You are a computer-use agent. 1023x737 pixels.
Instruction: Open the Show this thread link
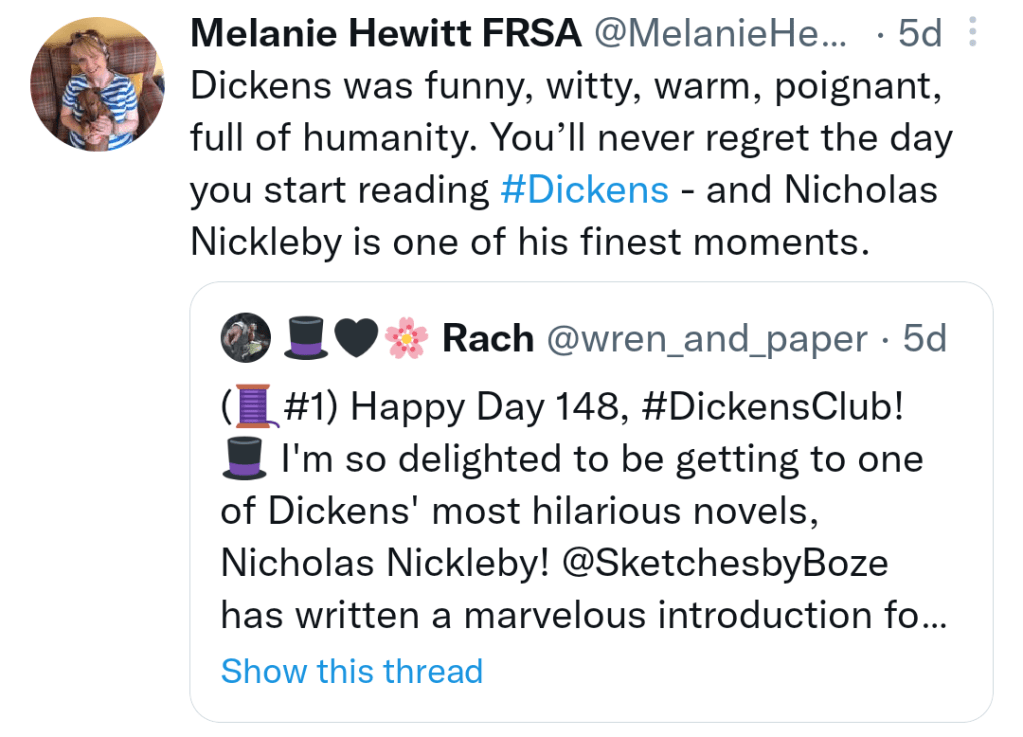[x=352, y=671]
